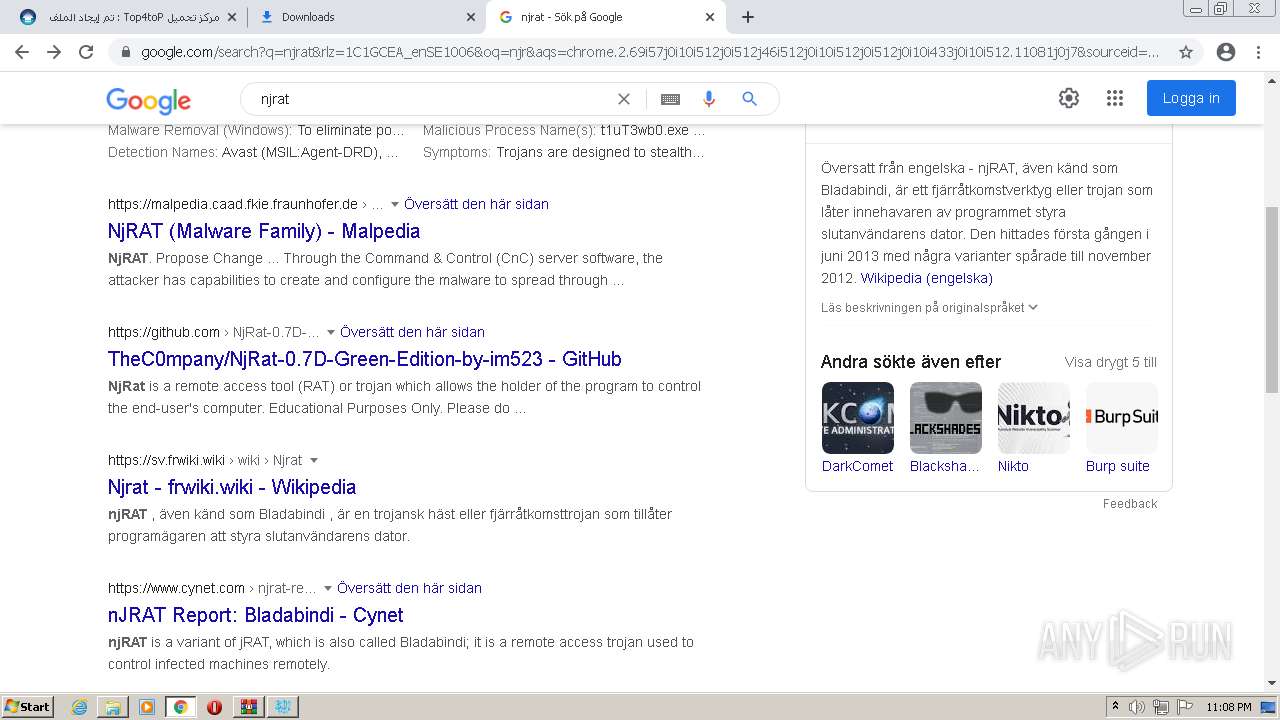
Task: Translate the Cynet result page
Action: 409,588
